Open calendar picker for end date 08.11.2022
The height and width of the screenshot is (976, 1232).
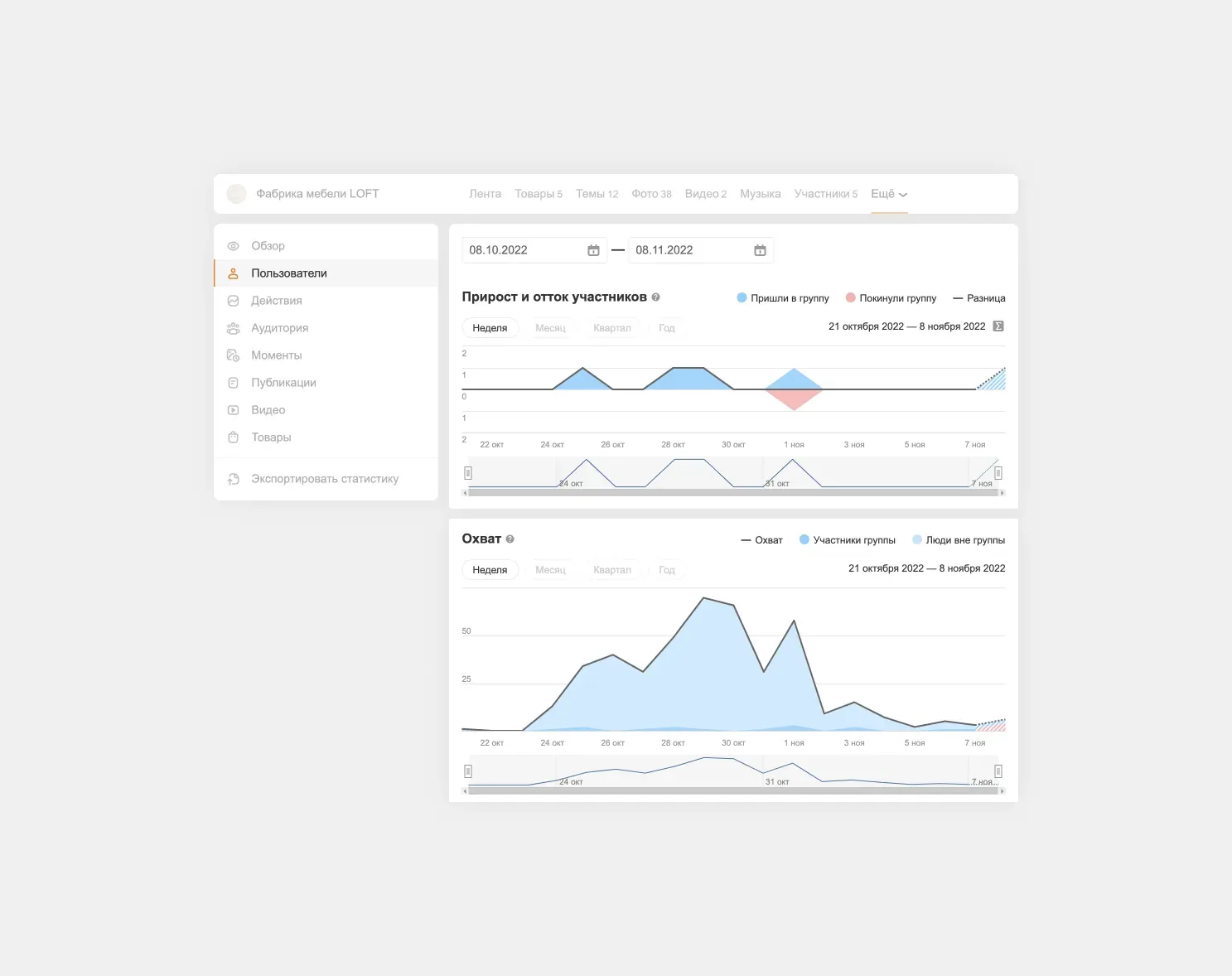(760, 250)
